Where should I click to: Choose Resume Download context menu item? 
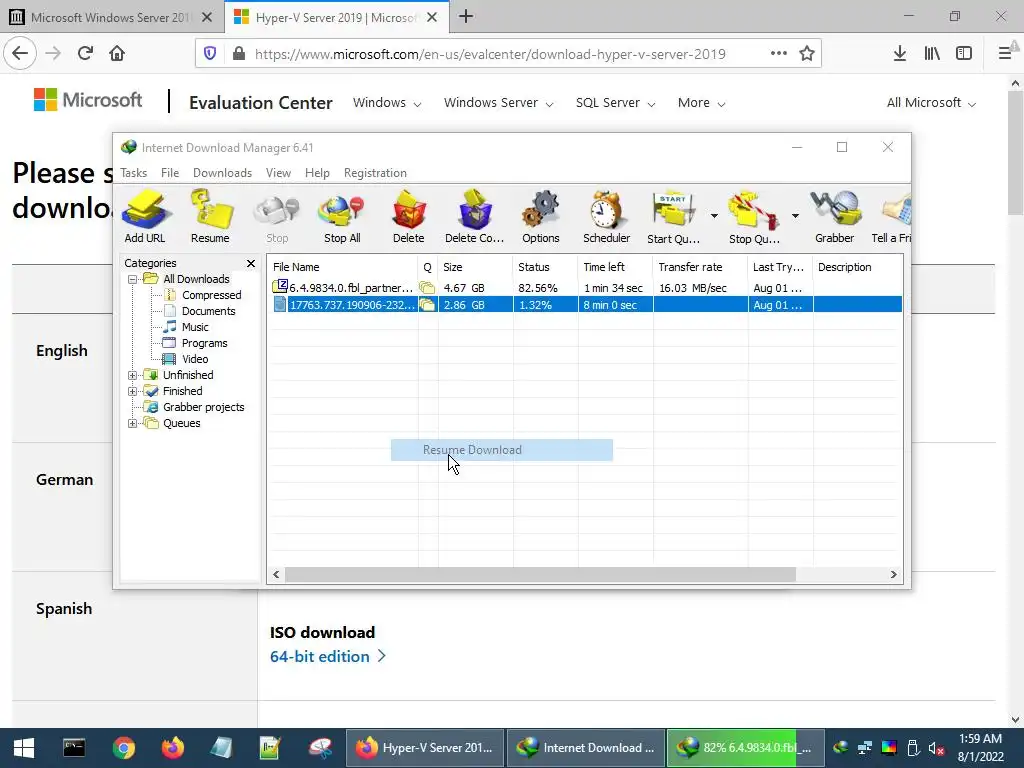click(502, 450)
